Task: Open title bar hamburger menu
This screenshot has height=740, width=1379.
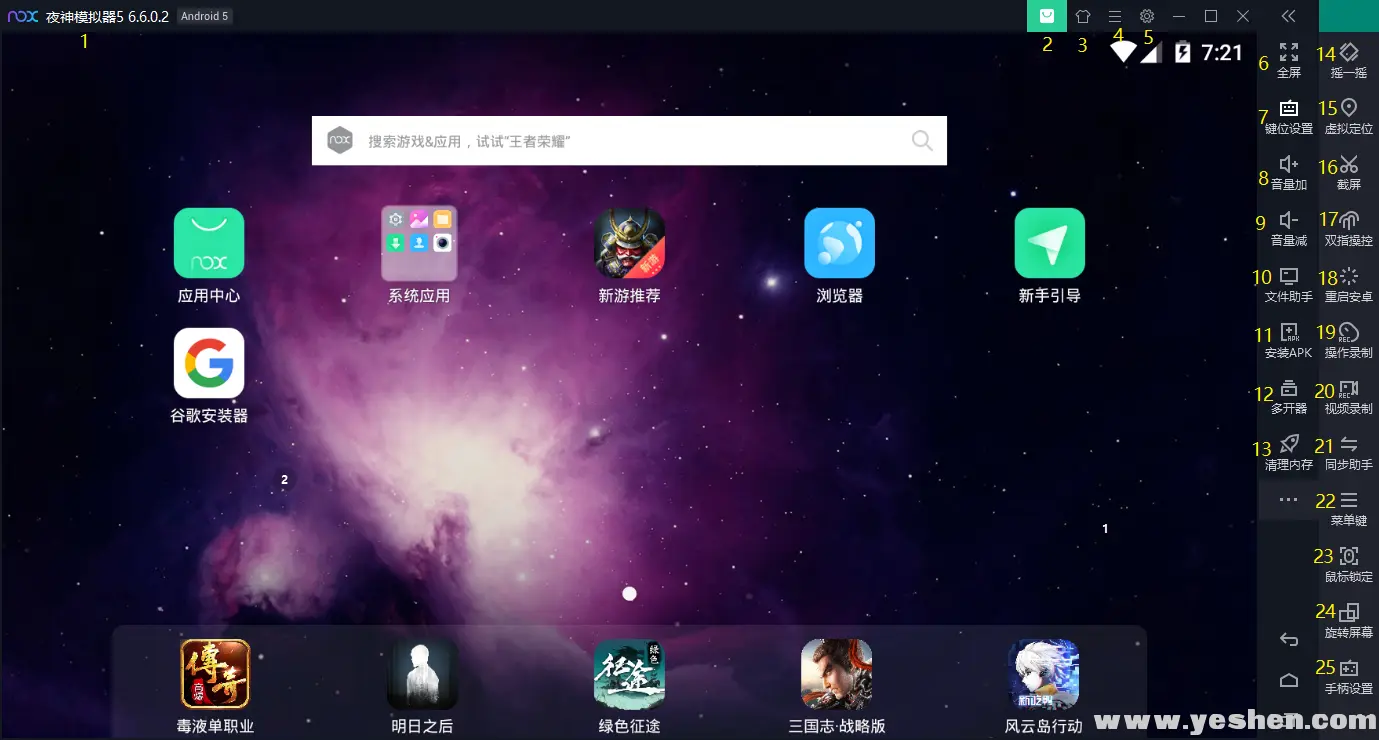Action: point(1115,16)
